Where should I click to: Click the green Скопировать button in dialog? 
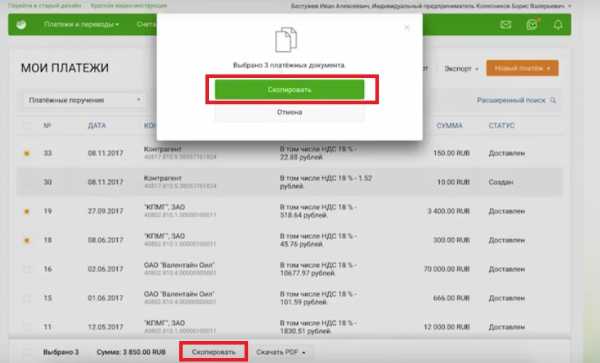click(289, 90)
